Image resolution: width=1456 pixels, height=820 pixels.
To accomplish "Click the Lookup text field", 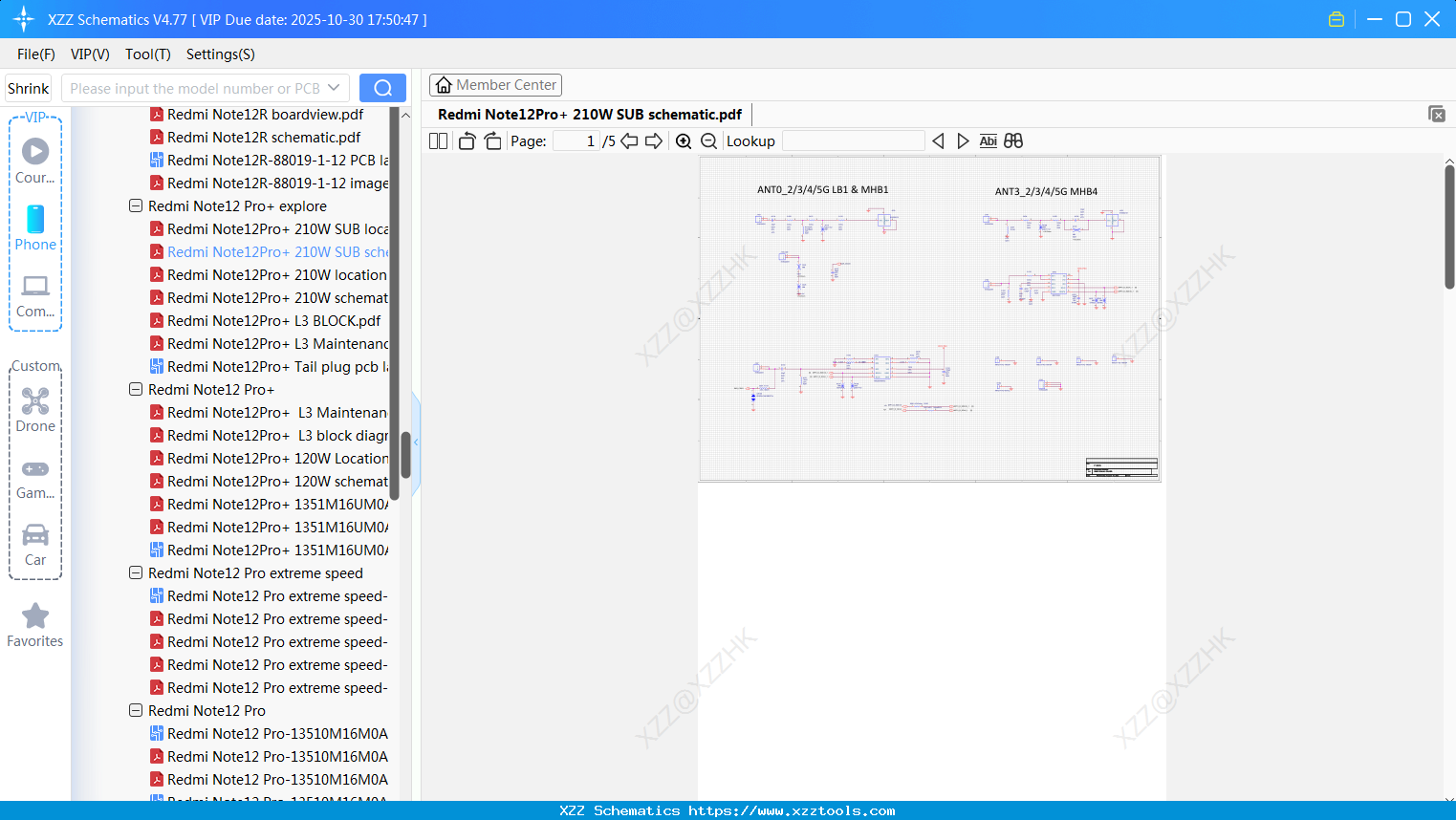I will 854,141.
